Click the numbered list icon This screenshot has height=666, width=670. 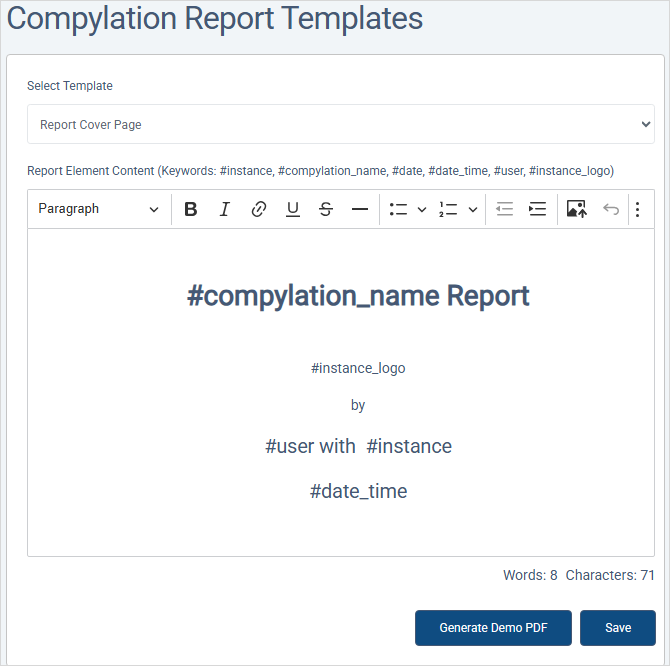click(x=448, y=209)
